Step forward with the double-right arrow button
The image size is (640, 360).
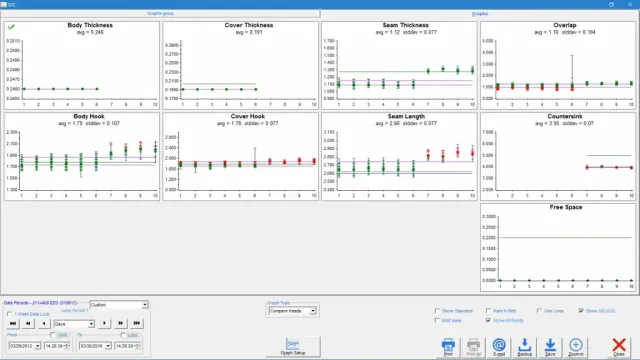pos(120,323)
